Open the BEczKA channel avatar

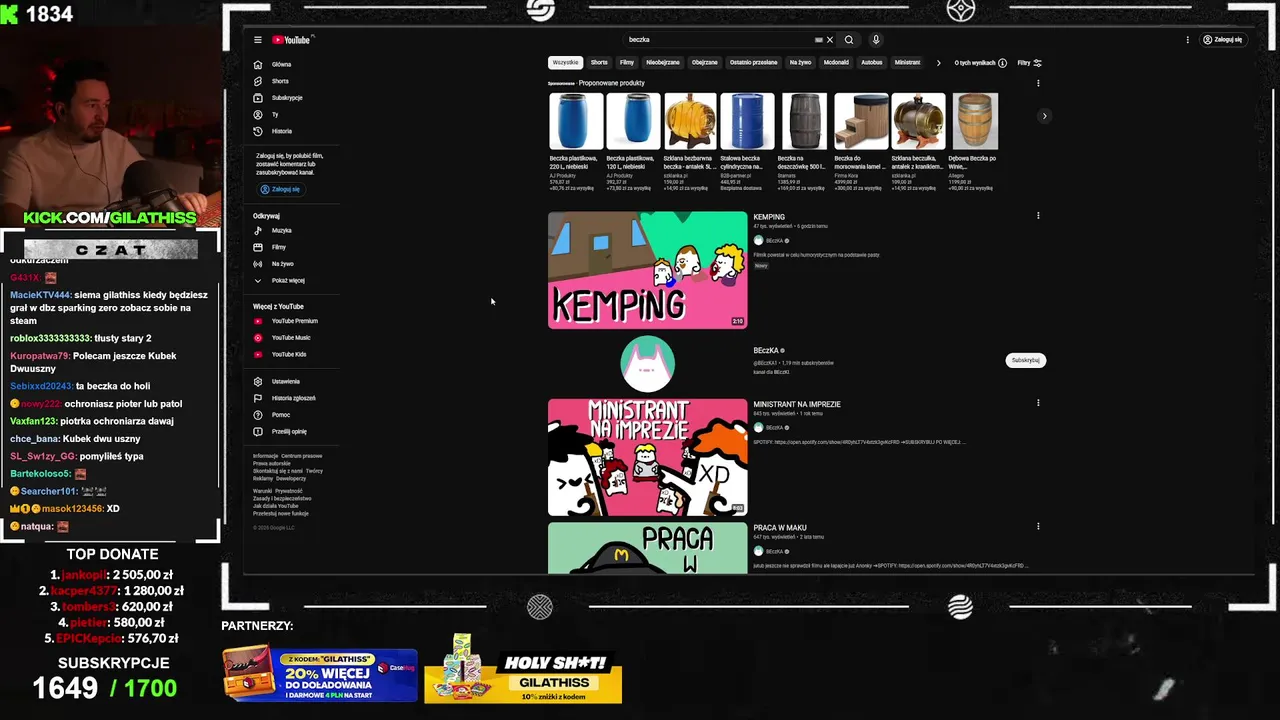648,364
